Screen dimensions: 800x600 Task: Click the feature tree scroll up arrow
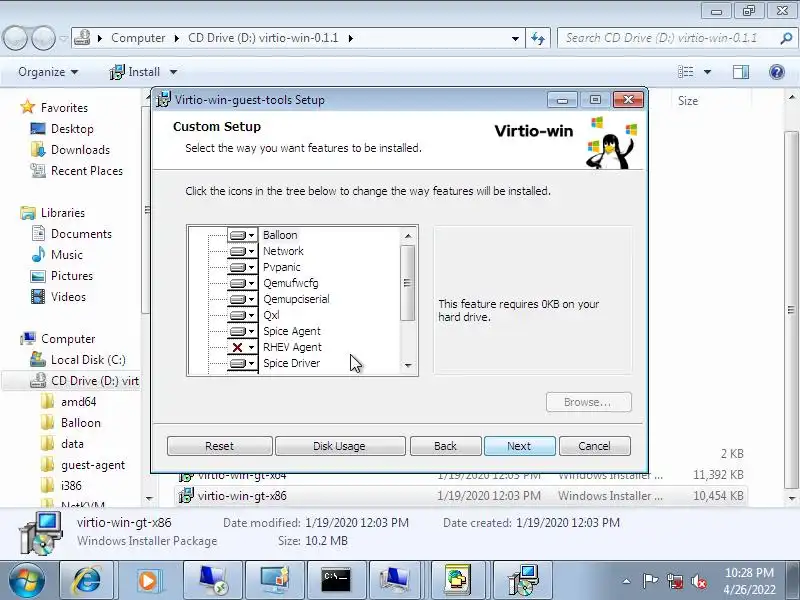[x=408, y=236]
